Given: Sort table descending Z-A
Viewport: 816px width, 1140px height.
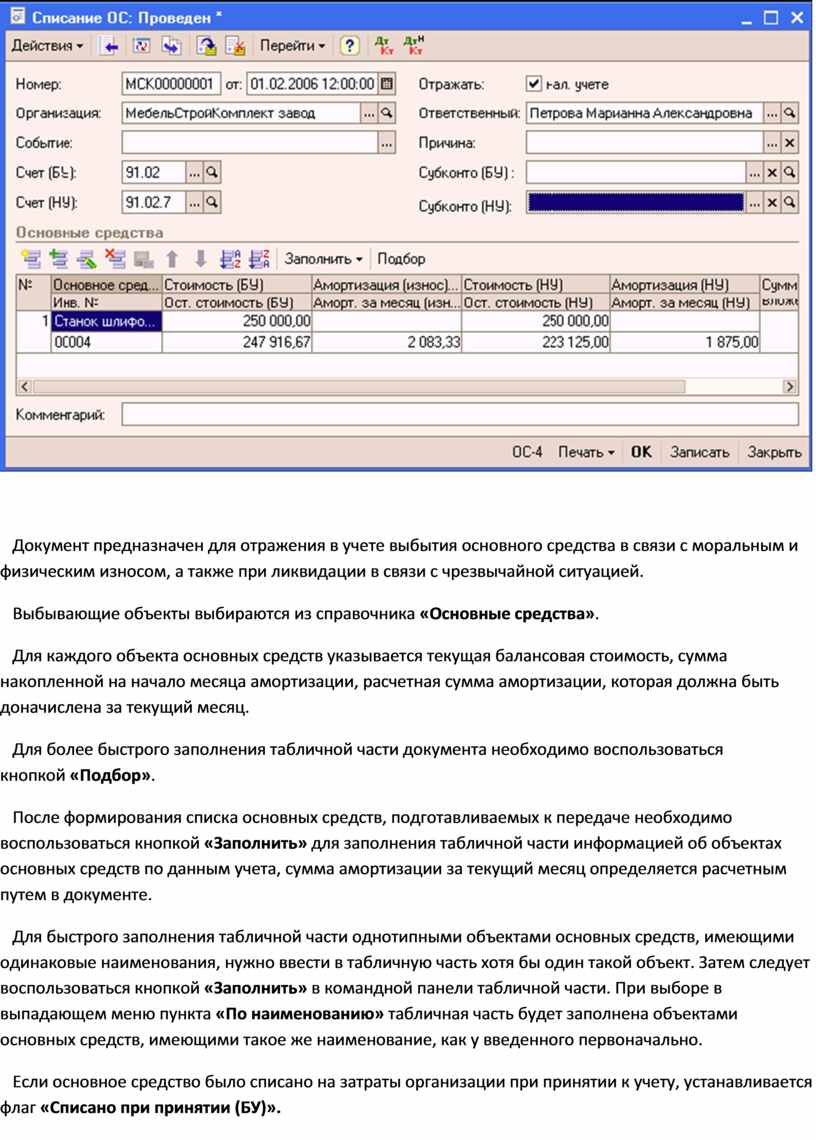Looking at the screenshot, I should pos(259,259).
